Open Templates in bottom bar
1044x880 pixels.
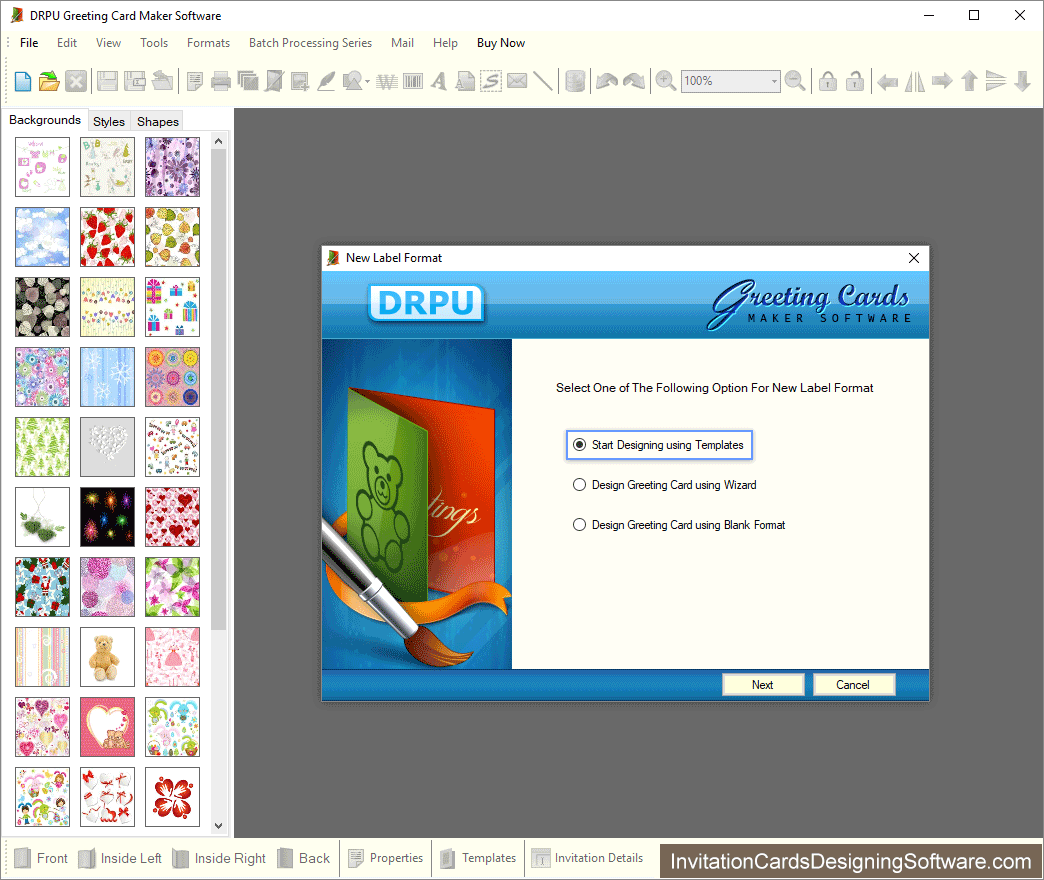pos(479,858)
